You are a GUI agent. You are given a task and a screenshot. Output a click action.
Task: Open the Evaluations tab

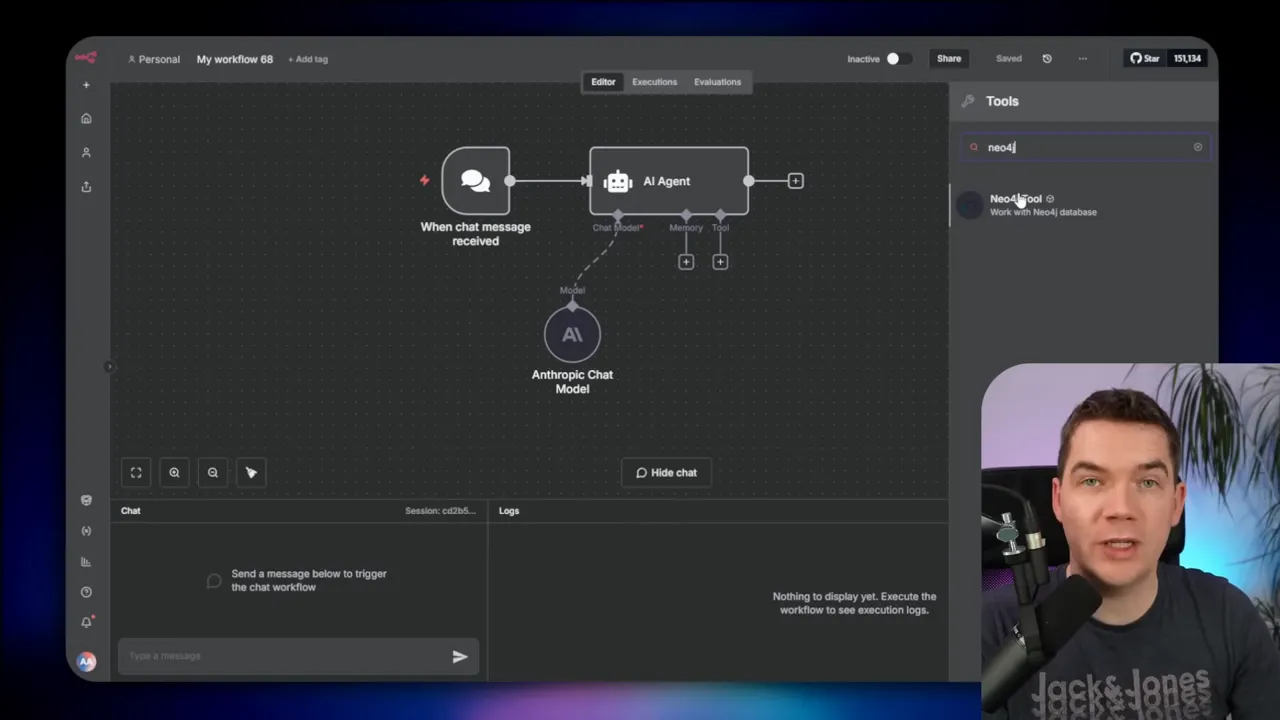pos(717,81)
